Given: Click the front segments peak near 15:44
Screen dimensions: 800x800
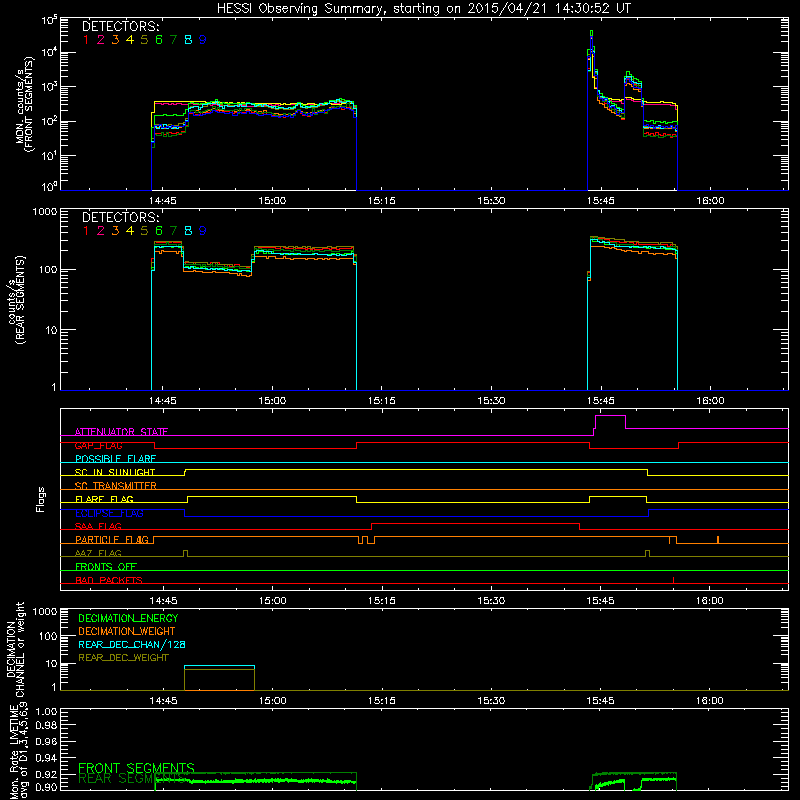Looking at the screenshot, I should (x=591, y=33).
